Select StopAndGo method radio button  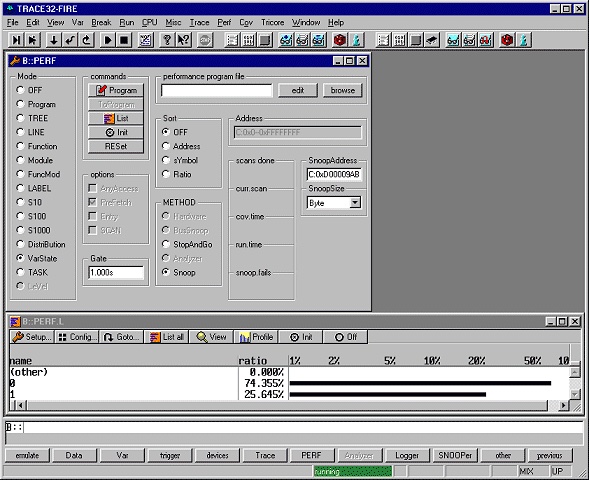[166, 244]
